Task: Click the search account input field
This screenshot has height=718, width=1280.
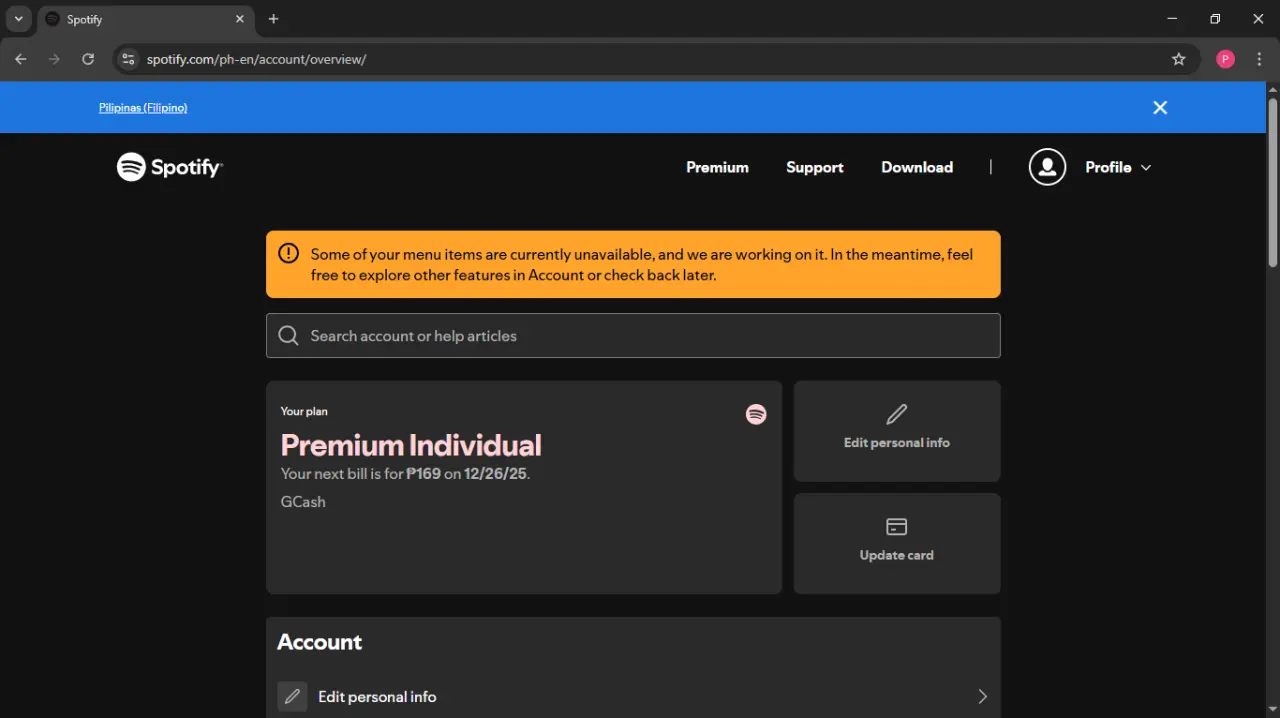Action: click(x=633, y=336)
